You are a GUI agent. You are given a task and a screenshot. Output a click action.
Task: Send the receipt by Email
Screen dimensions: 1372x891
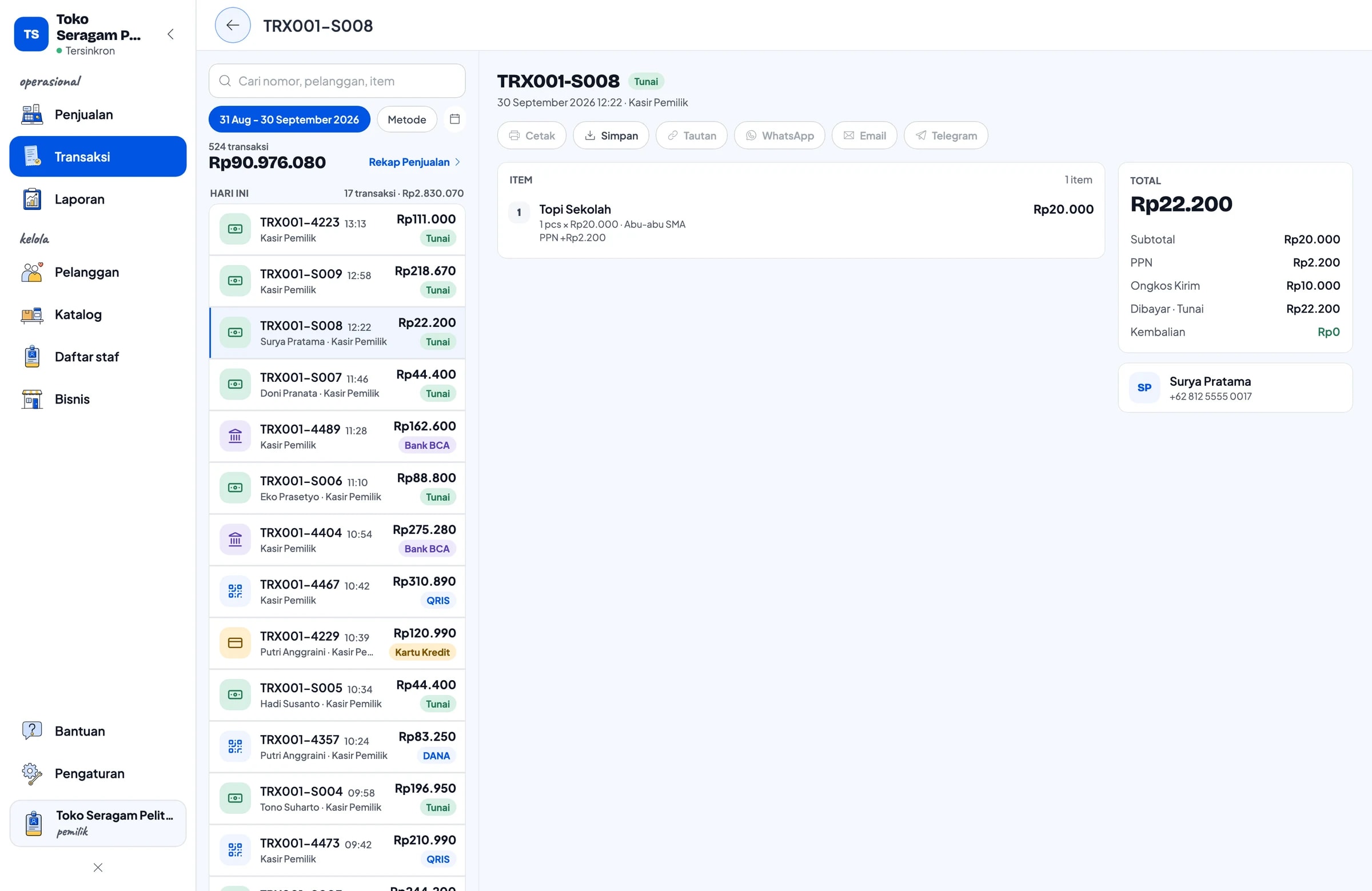(864, 135)
